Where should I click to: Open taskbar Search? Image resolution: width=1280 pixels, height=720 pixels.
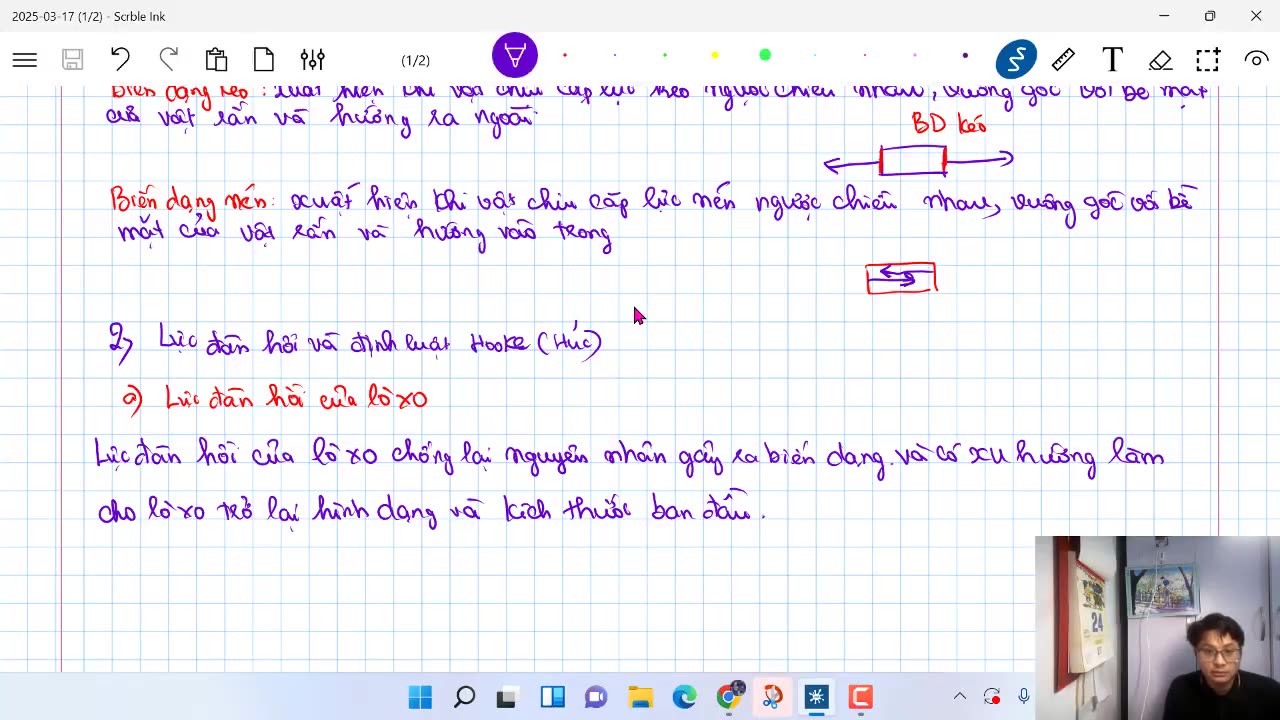coord(464,697)
